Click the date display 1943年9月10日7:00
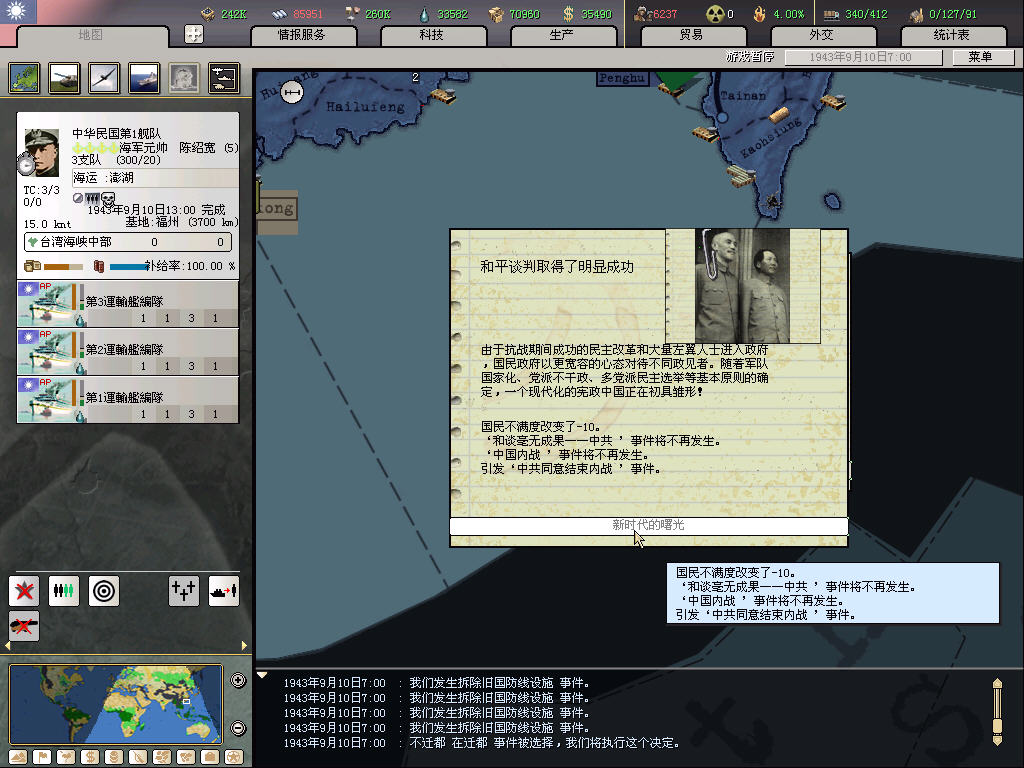 (863, 57)
